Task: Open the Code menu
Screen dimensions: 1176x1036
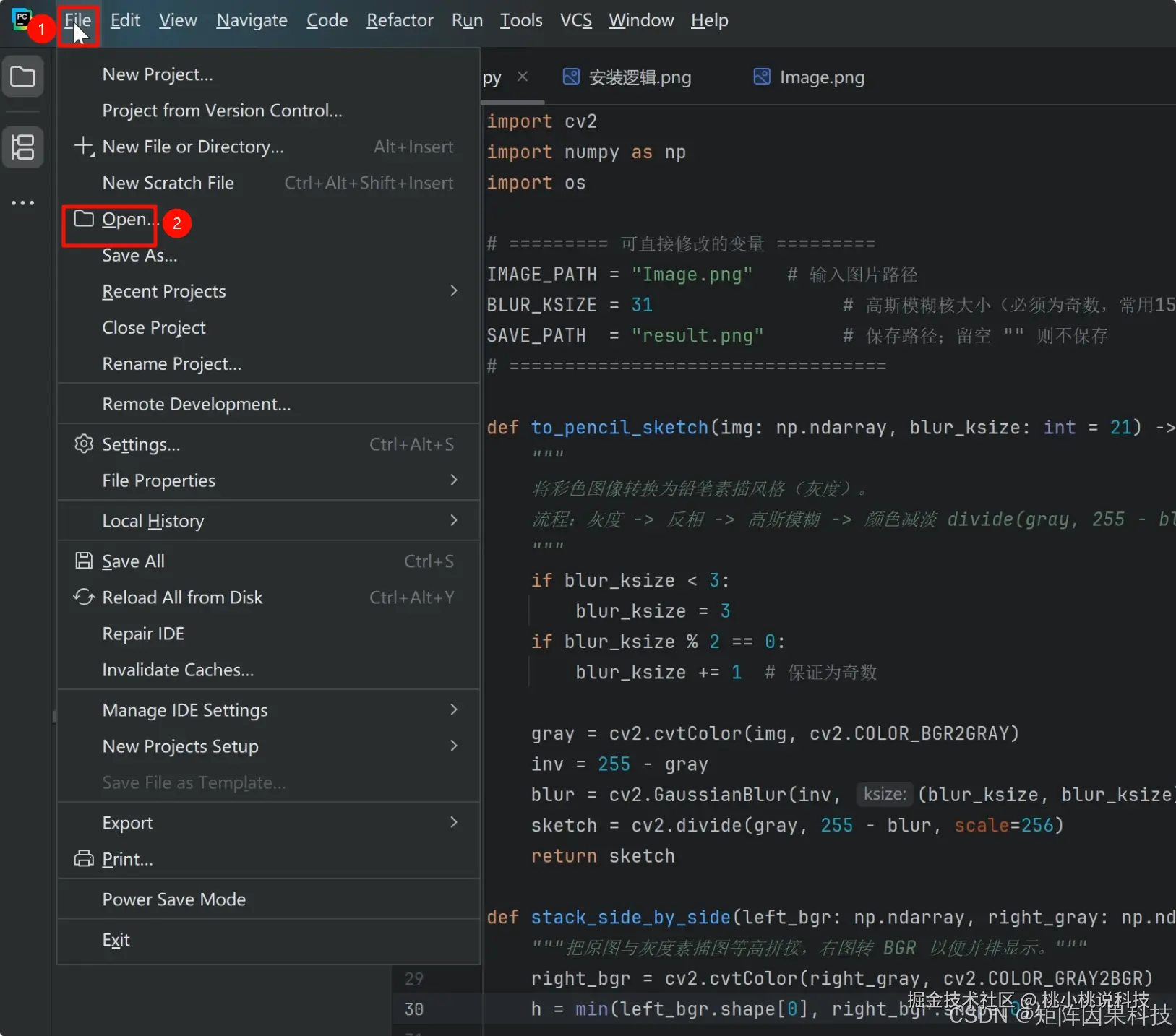Action: pos(327,20)
